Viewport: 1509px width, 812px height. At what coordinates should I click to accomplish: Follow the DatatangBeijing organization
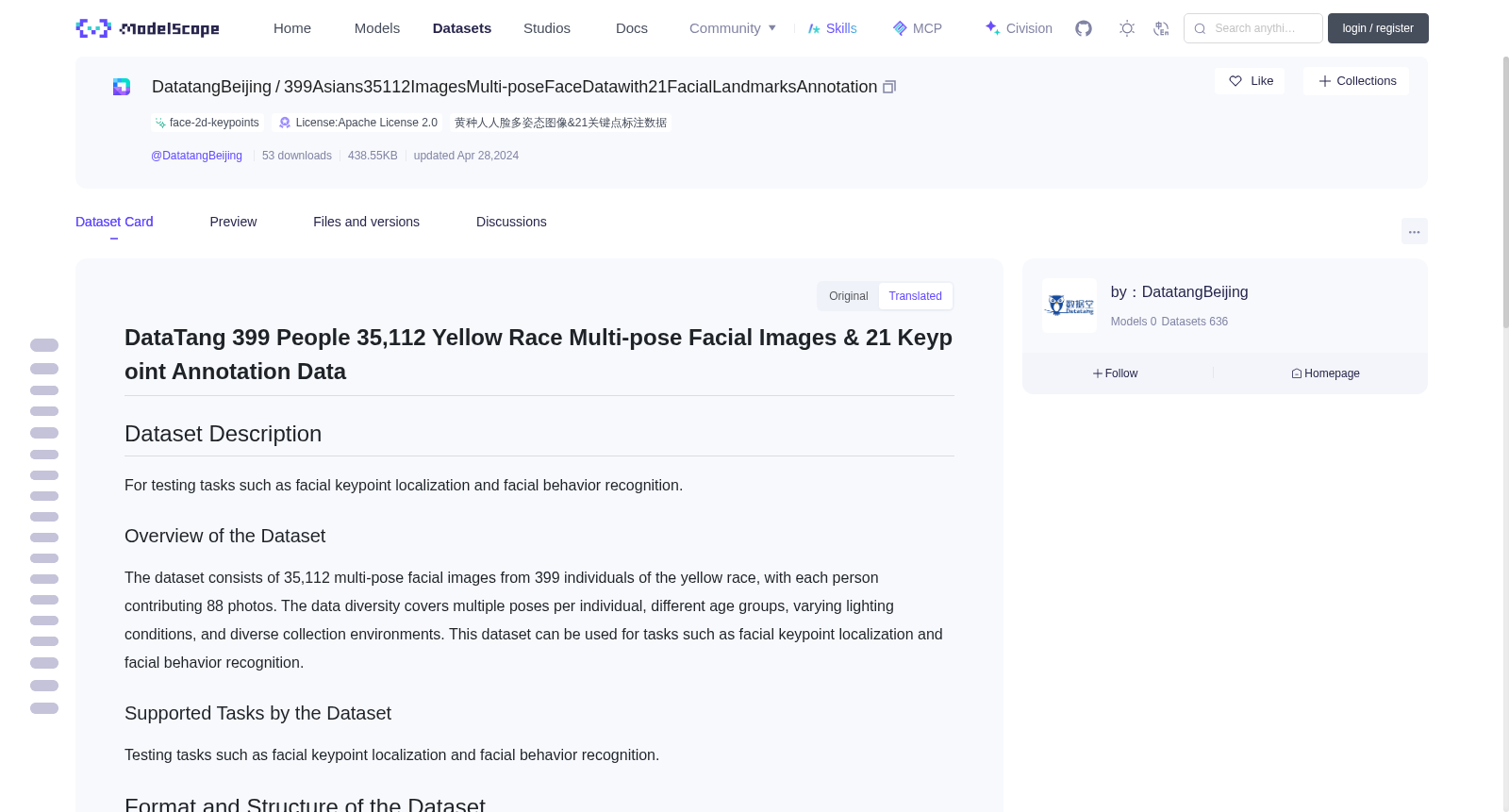coord(1116,373)
